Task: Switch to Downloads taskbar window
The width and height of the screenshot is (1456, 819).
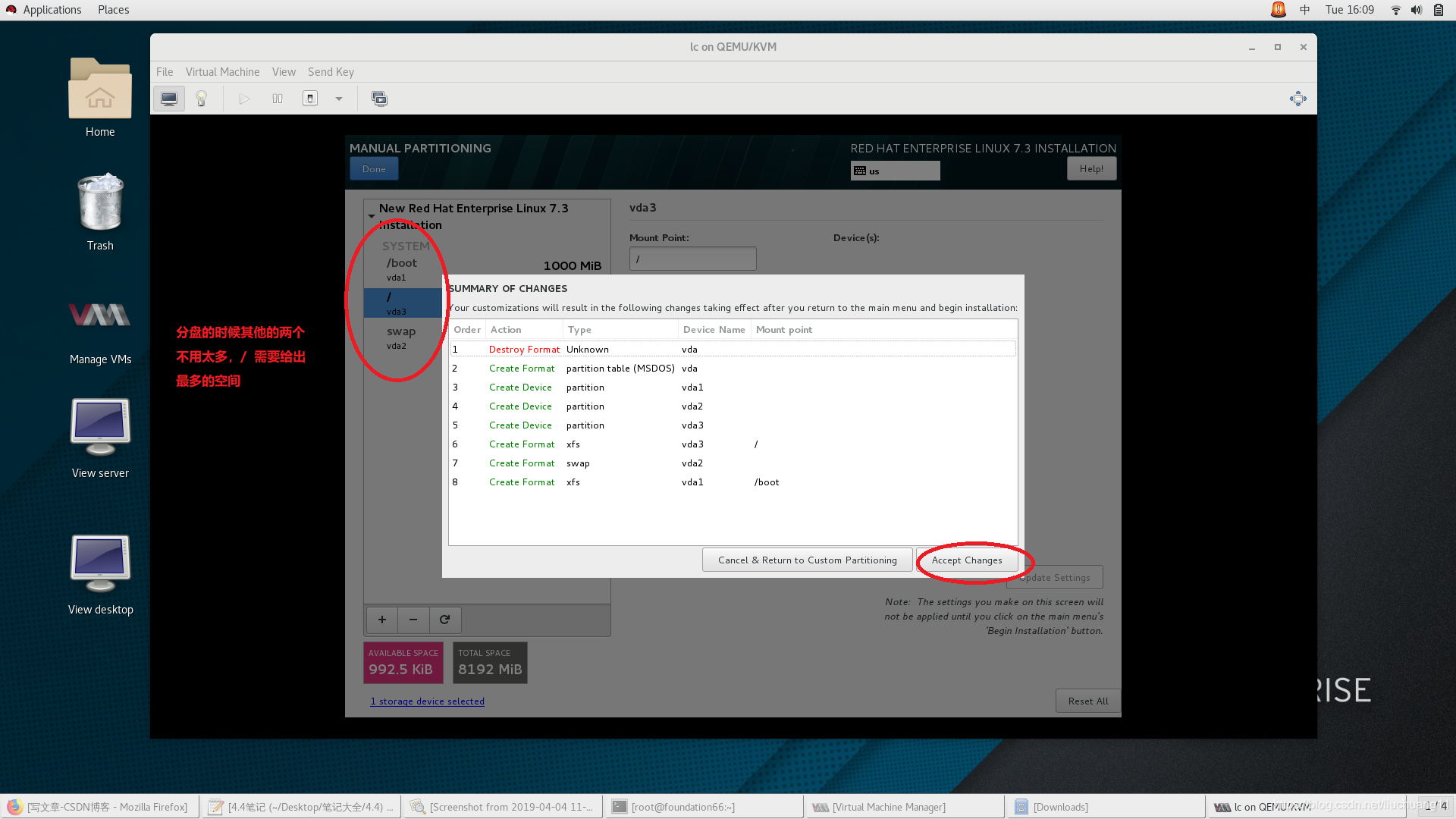Action: (1106, 807)
